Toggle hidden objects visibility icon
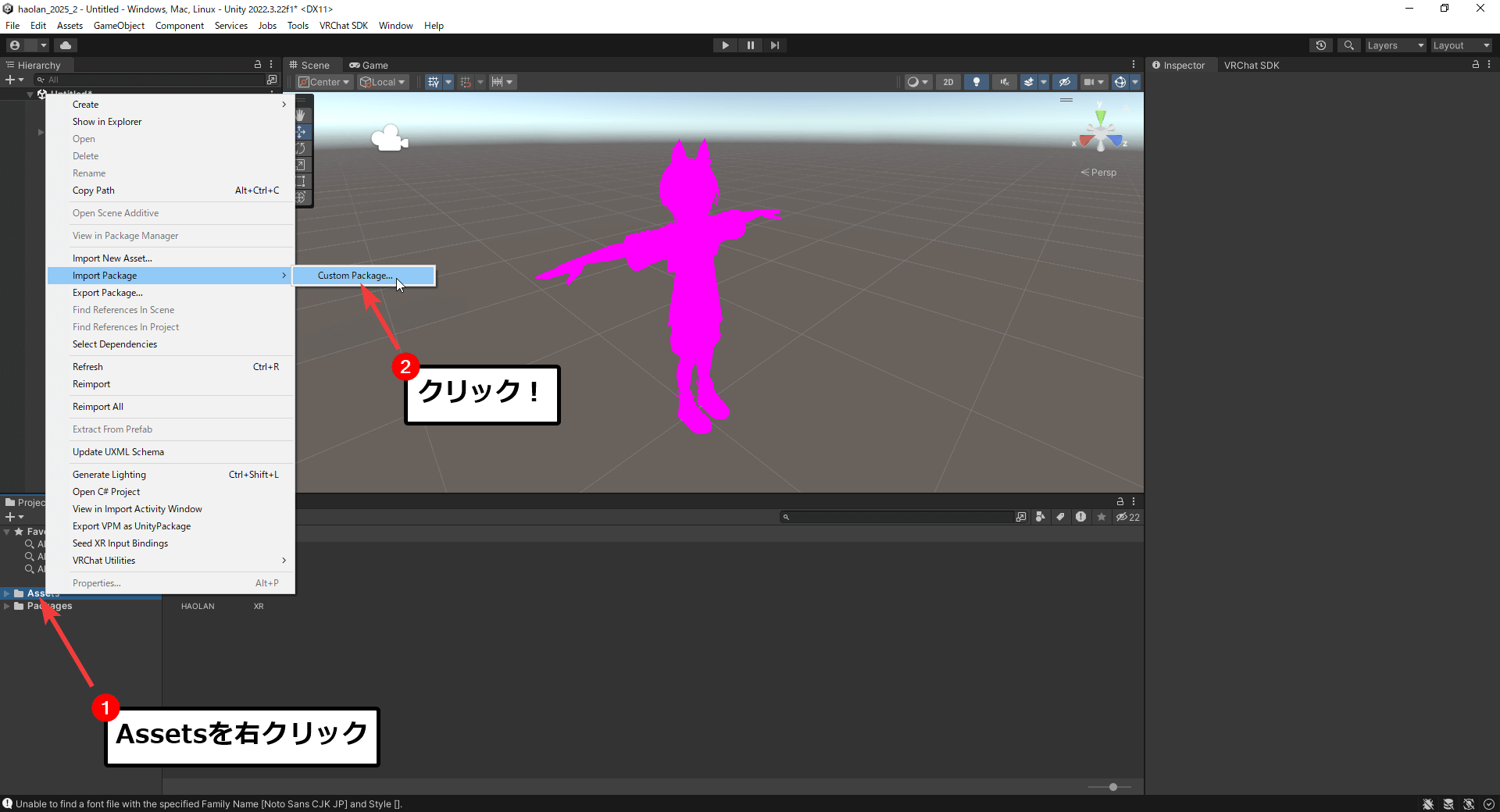Viewport: 1500px width, 812px height. pos(1064,82)
